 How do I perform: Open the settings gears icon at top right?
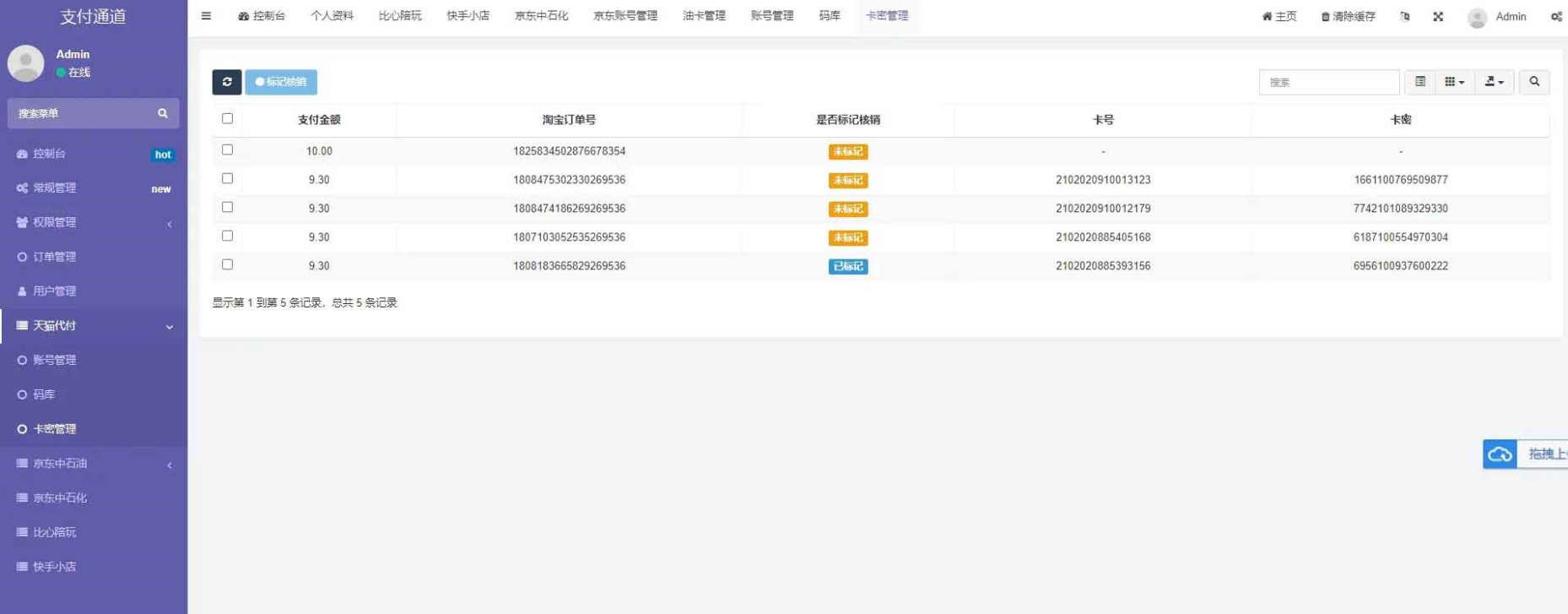point(1556,17)
